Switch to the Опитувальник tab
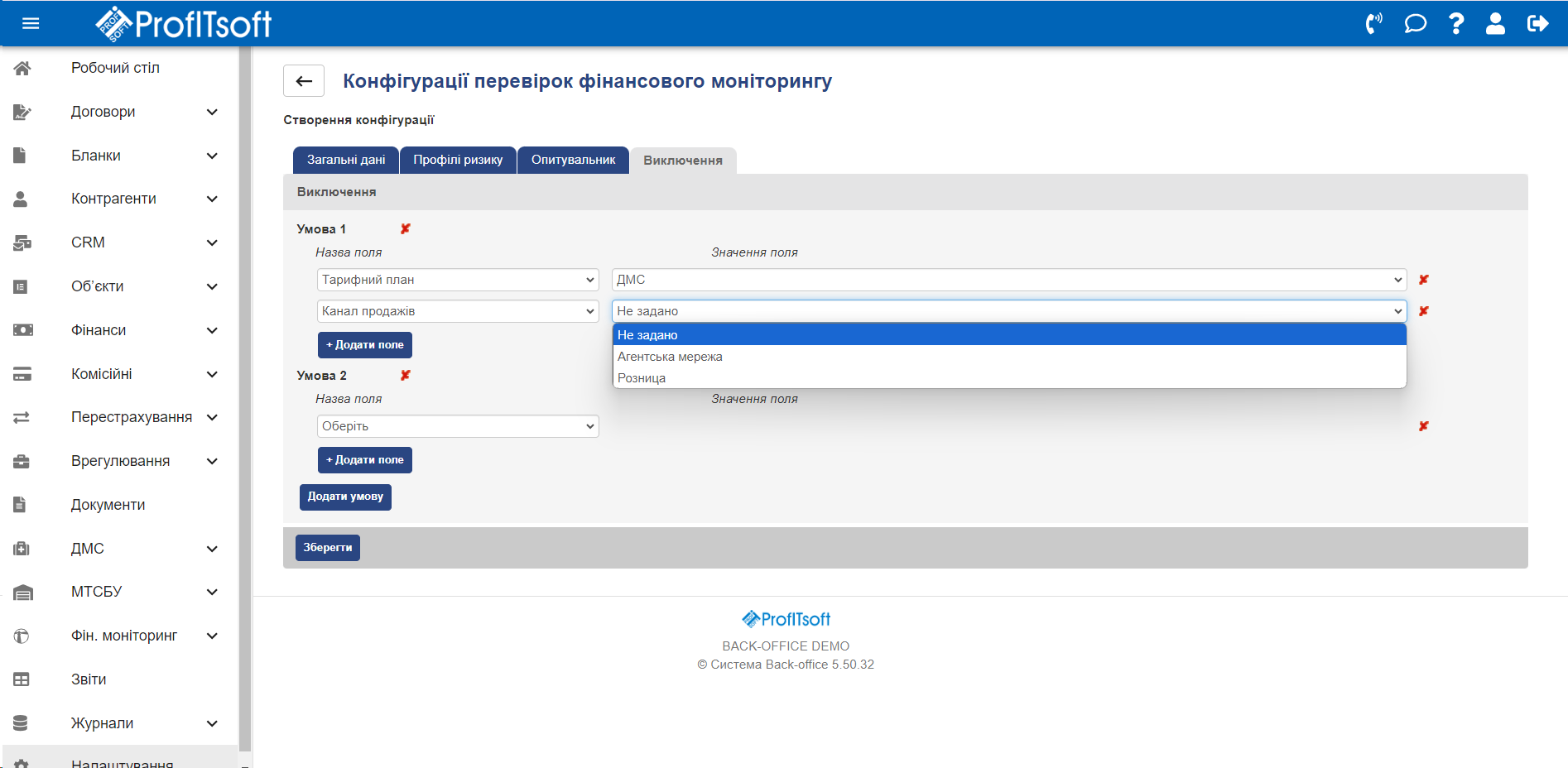Image resolution: width=1568 pixels, height=768 pixels. click(573, 161)
